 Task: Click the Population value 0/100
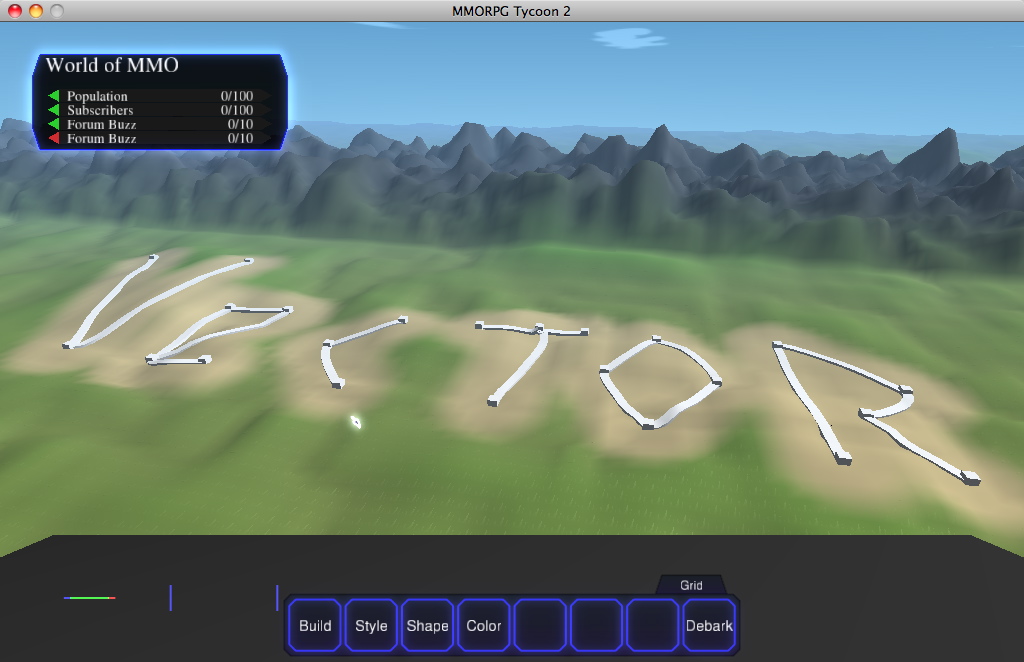pos(236,96)
